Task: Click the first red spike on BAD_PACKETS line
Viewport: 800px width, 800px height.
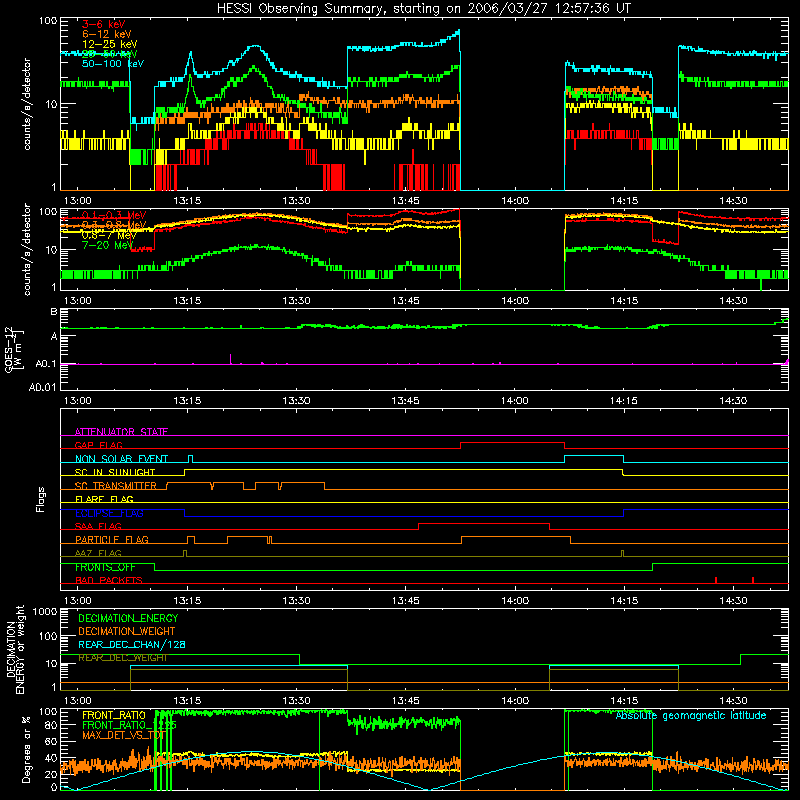Action: click(716, 580)
